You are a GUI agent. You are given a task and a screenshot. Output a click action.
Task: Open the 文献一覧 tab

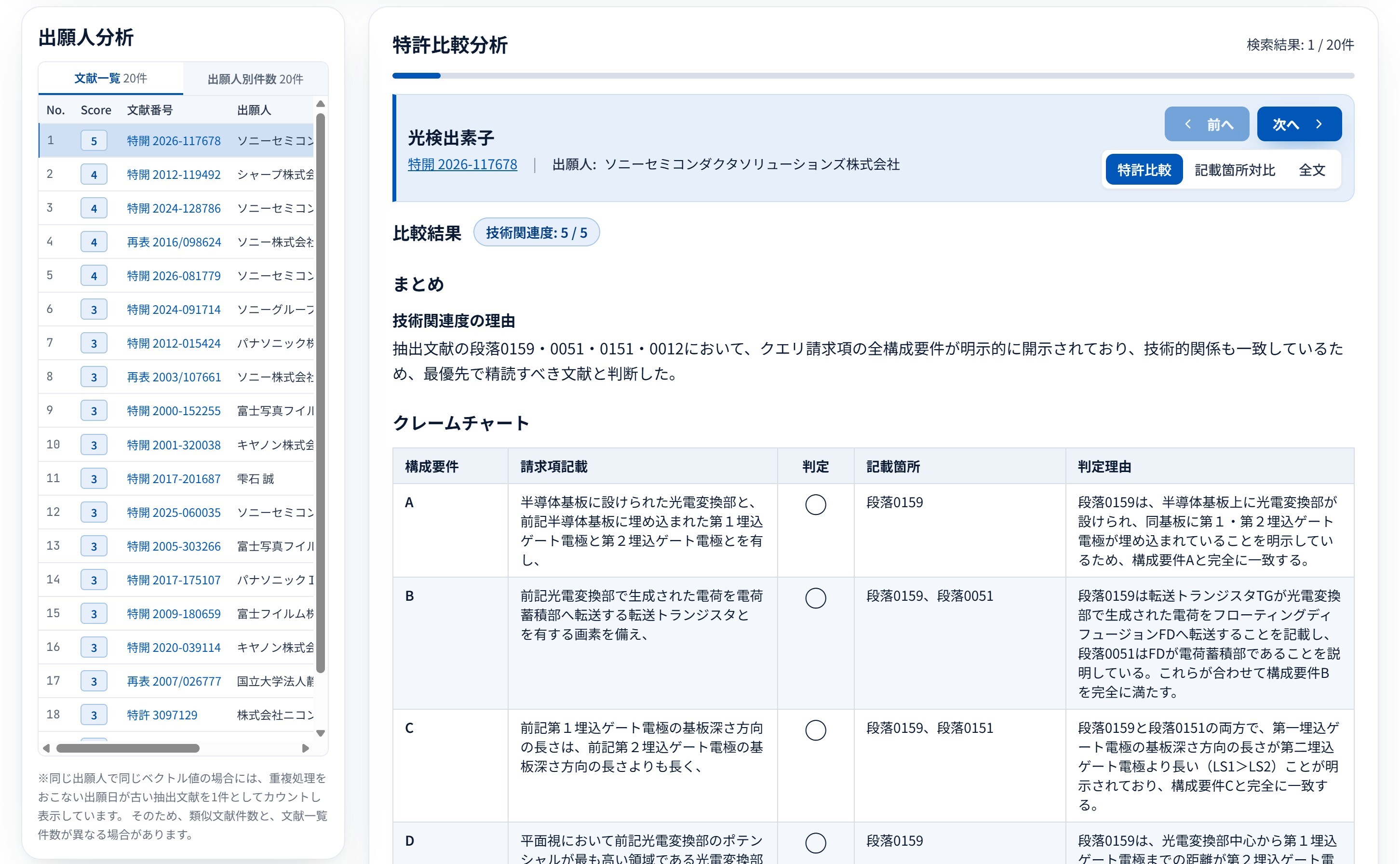tap(111, 78)
